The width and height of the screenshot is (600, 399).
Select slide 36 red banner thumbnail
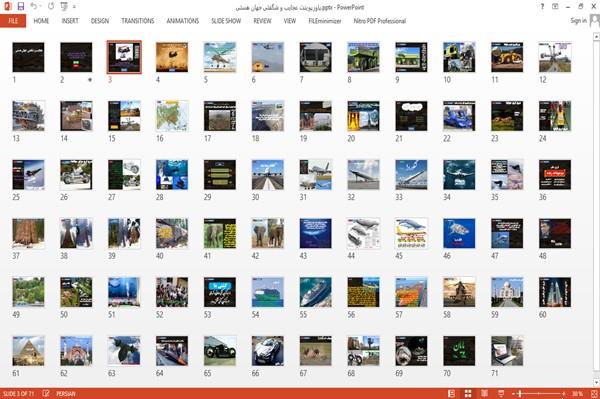coord(555,175)
